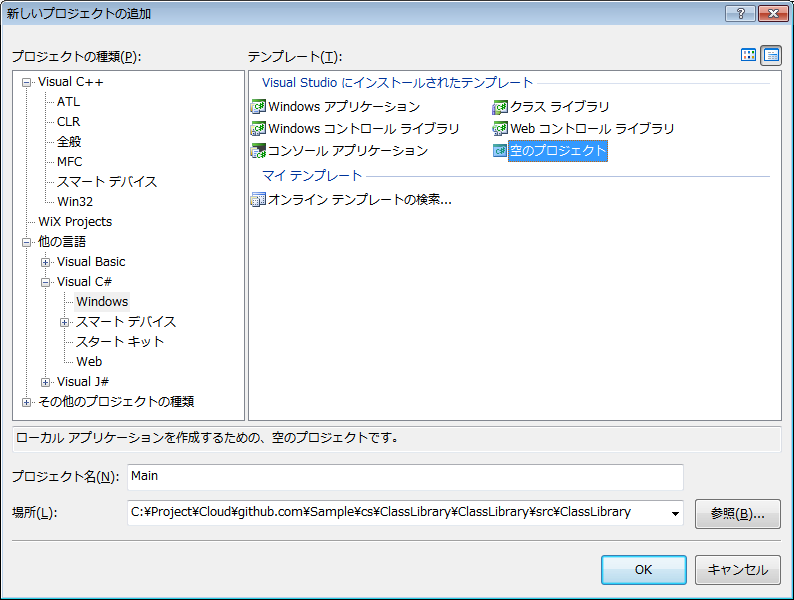Switch to large icons view
794x600 pixels.
[748, 55]
